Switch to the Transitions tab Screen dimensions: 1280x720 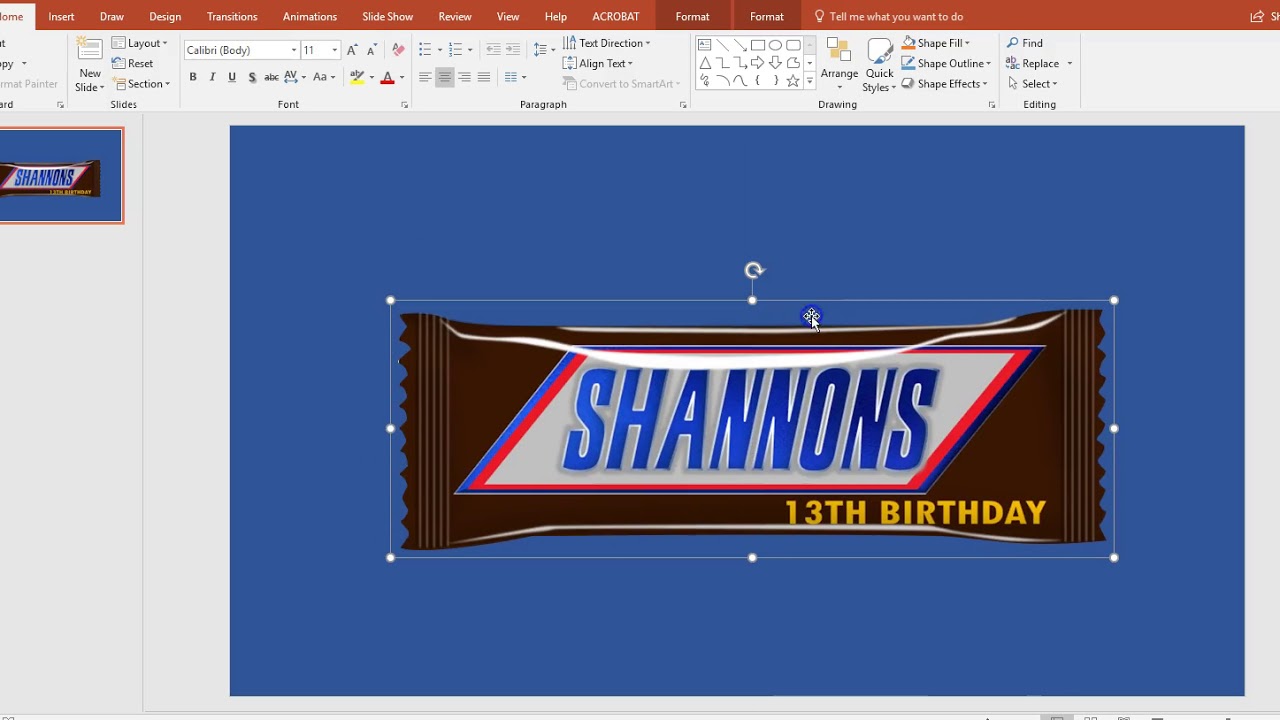tap(232, 16)
